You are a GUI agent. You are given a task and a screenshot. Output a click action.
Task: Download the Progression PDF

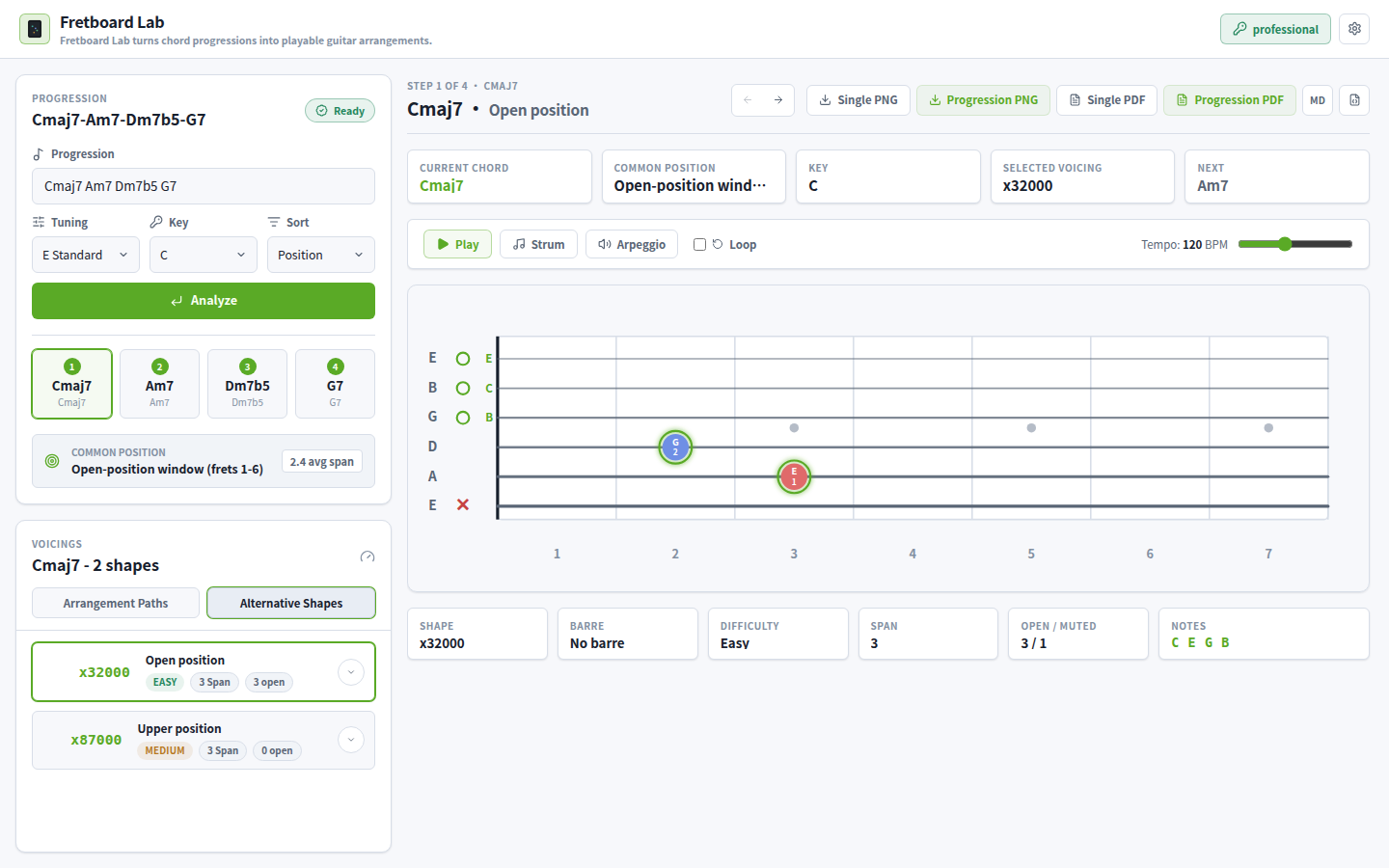[1229, 100]
